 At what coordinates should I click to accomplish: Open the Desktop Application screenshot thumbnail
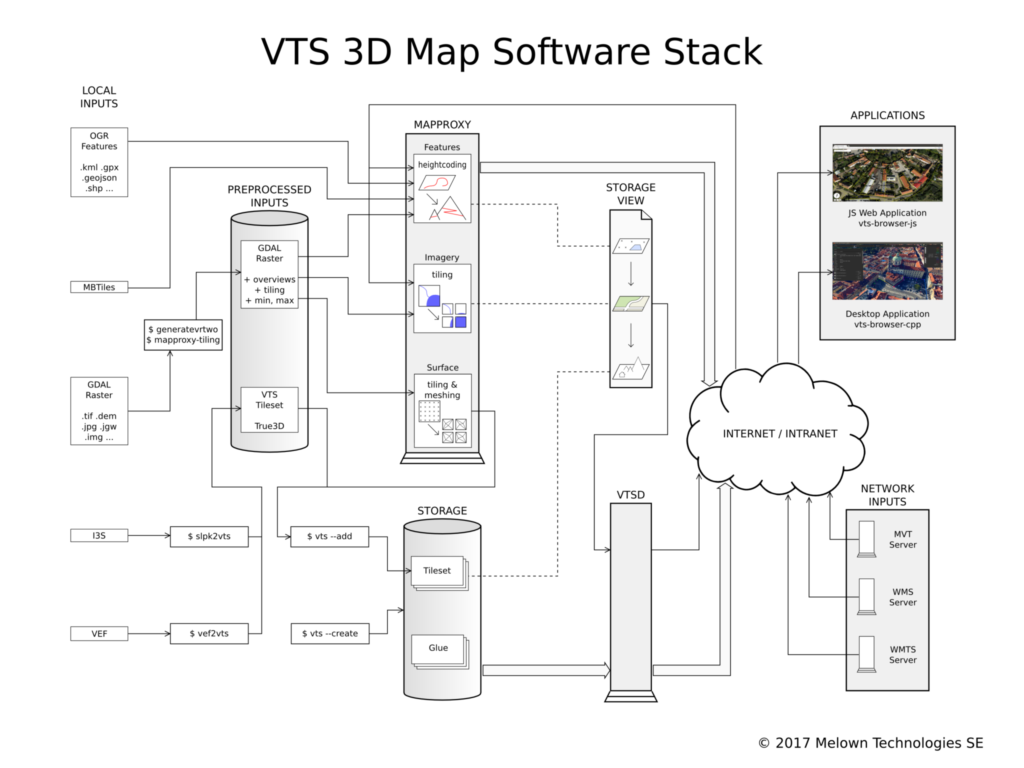tap(888, 271)
